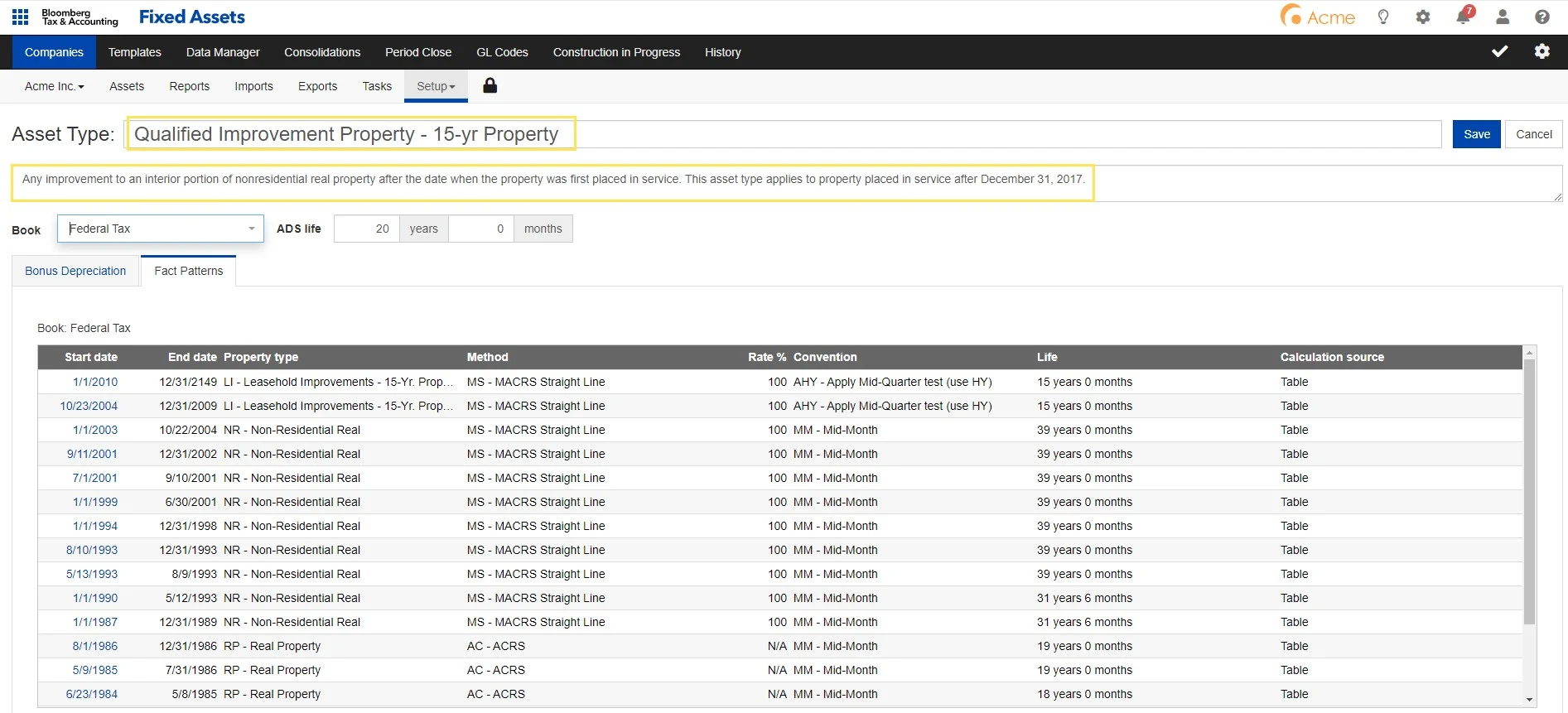The image size is (1568, 713).
Task: Select GL Codes in navigation
Action: tap(502, 52)
